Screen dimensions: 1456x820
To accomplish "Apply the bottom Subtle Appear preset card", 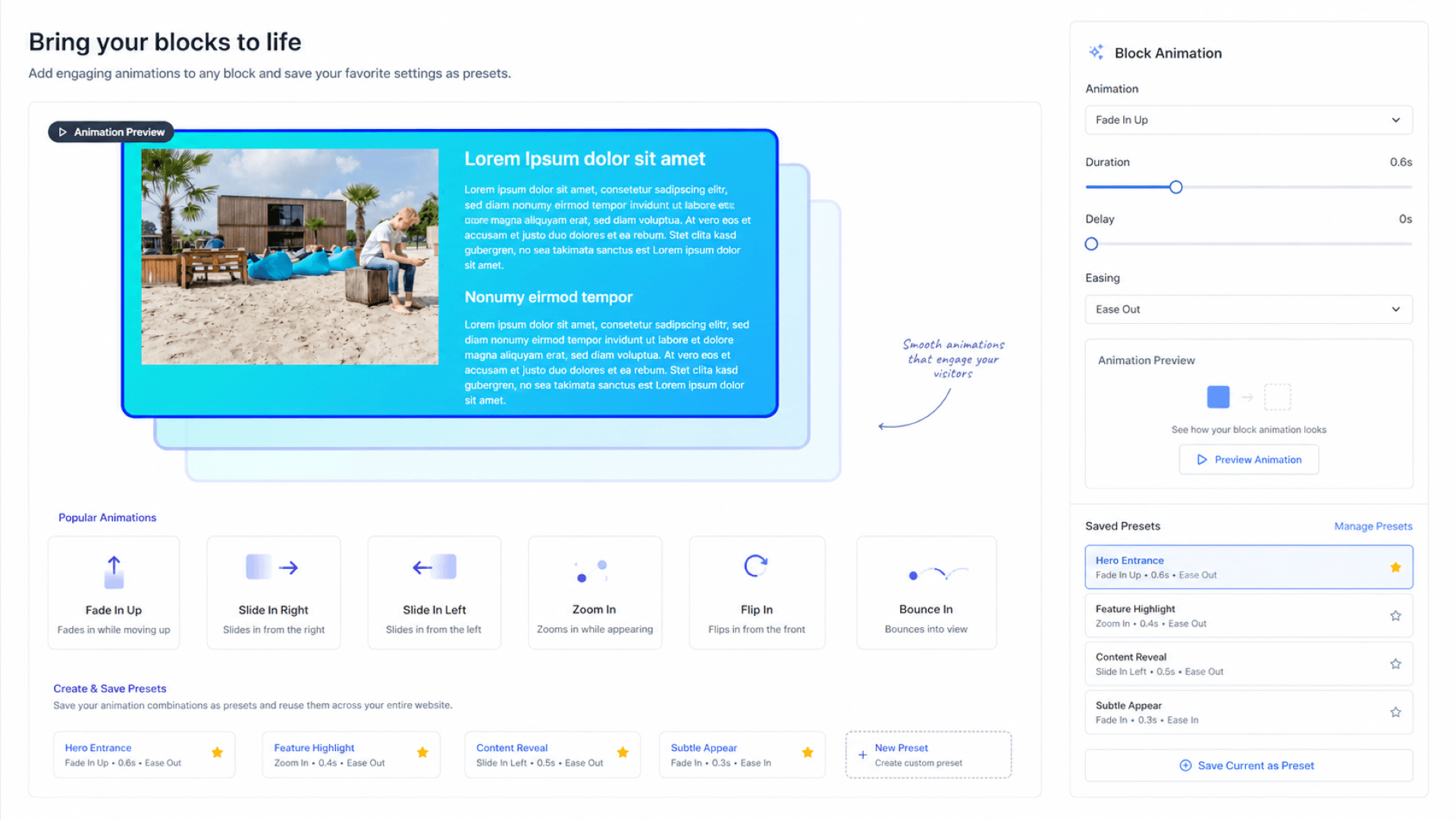I will point(742,755).
